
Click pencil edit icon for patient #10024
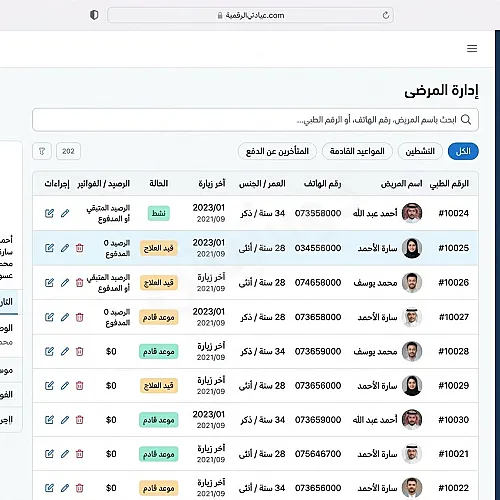pos(65,213)
